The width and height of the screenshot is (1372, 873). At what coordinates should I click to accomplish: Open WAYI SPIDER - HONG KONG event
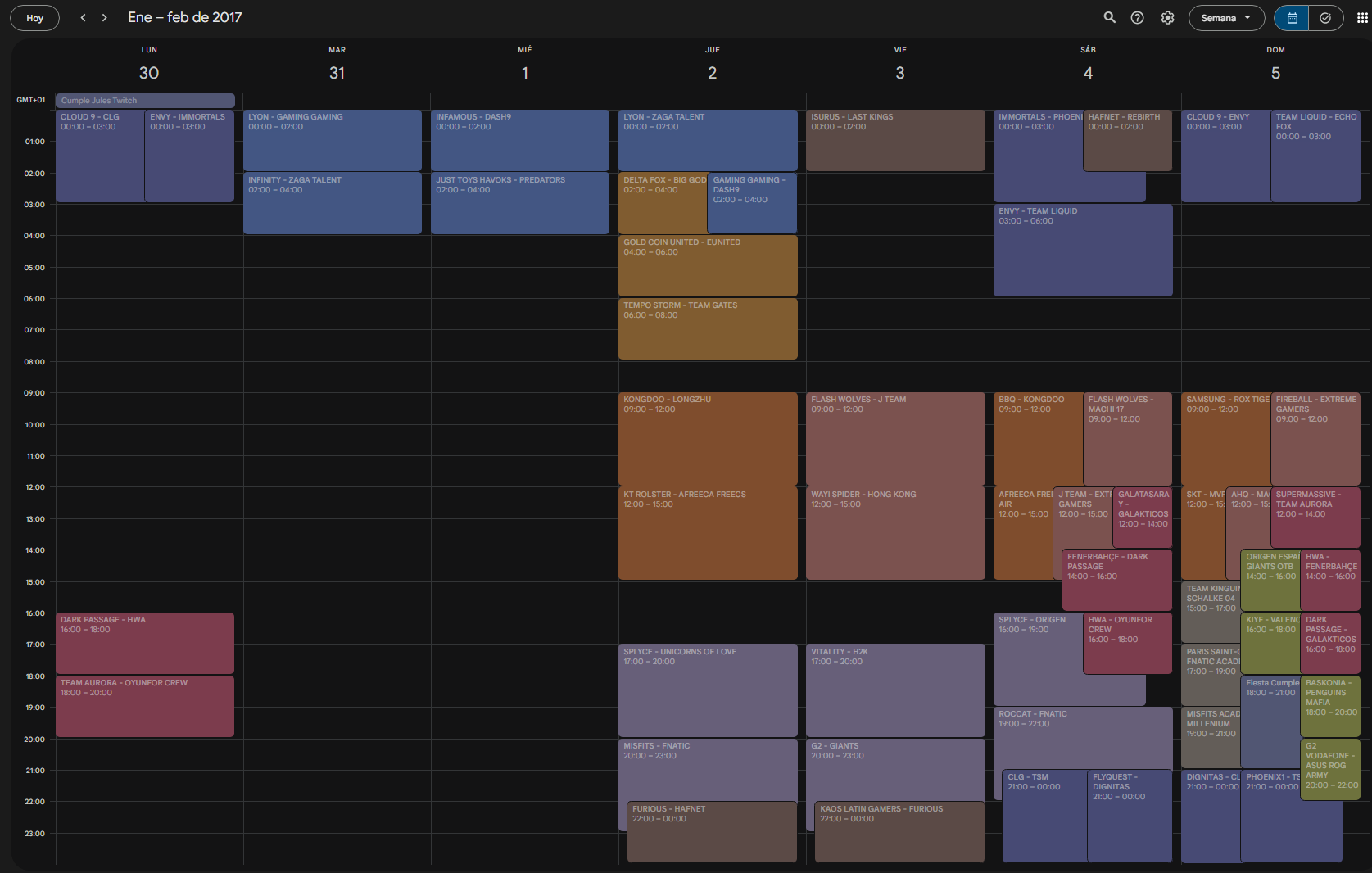coord(895,533)
